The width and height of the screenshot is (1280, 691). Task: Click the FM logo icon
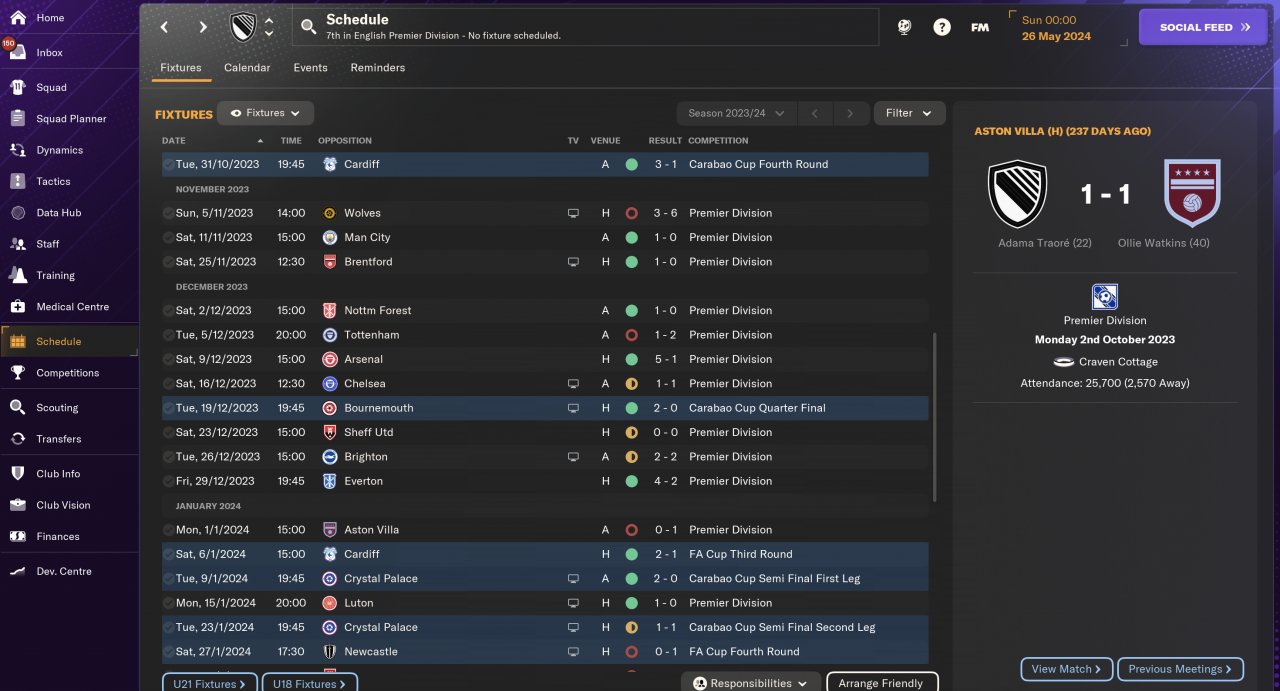pos(979,27)
